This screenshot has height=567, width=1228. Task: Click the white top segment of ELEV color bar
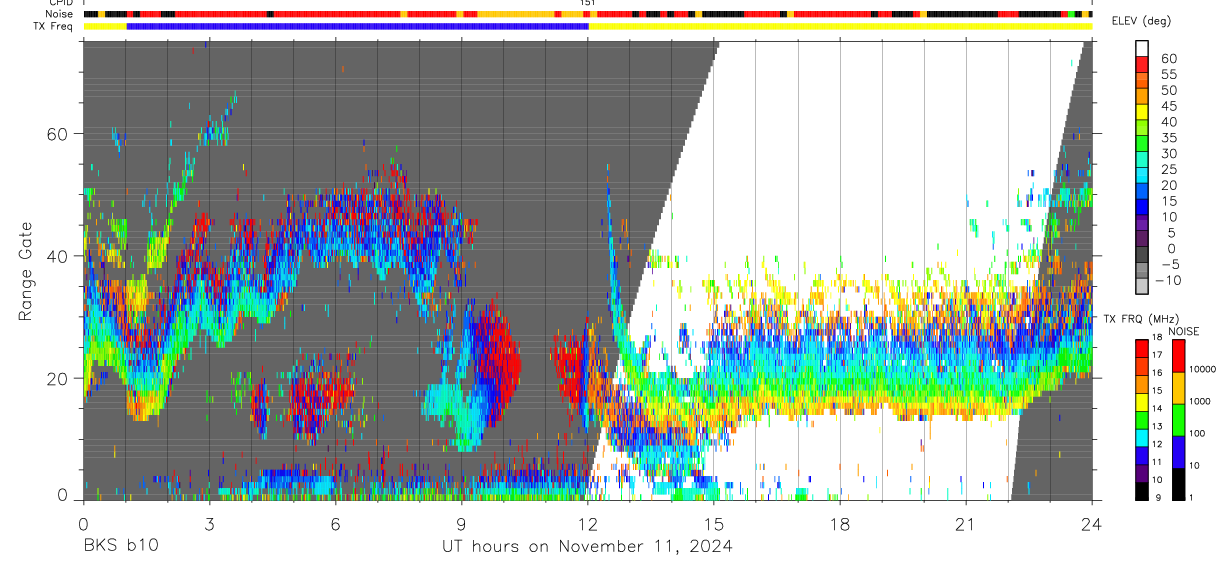[x=1142, y=46]
